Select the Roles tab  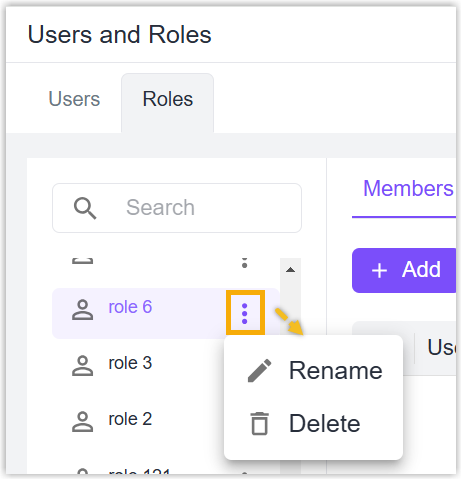pos(168,99)
